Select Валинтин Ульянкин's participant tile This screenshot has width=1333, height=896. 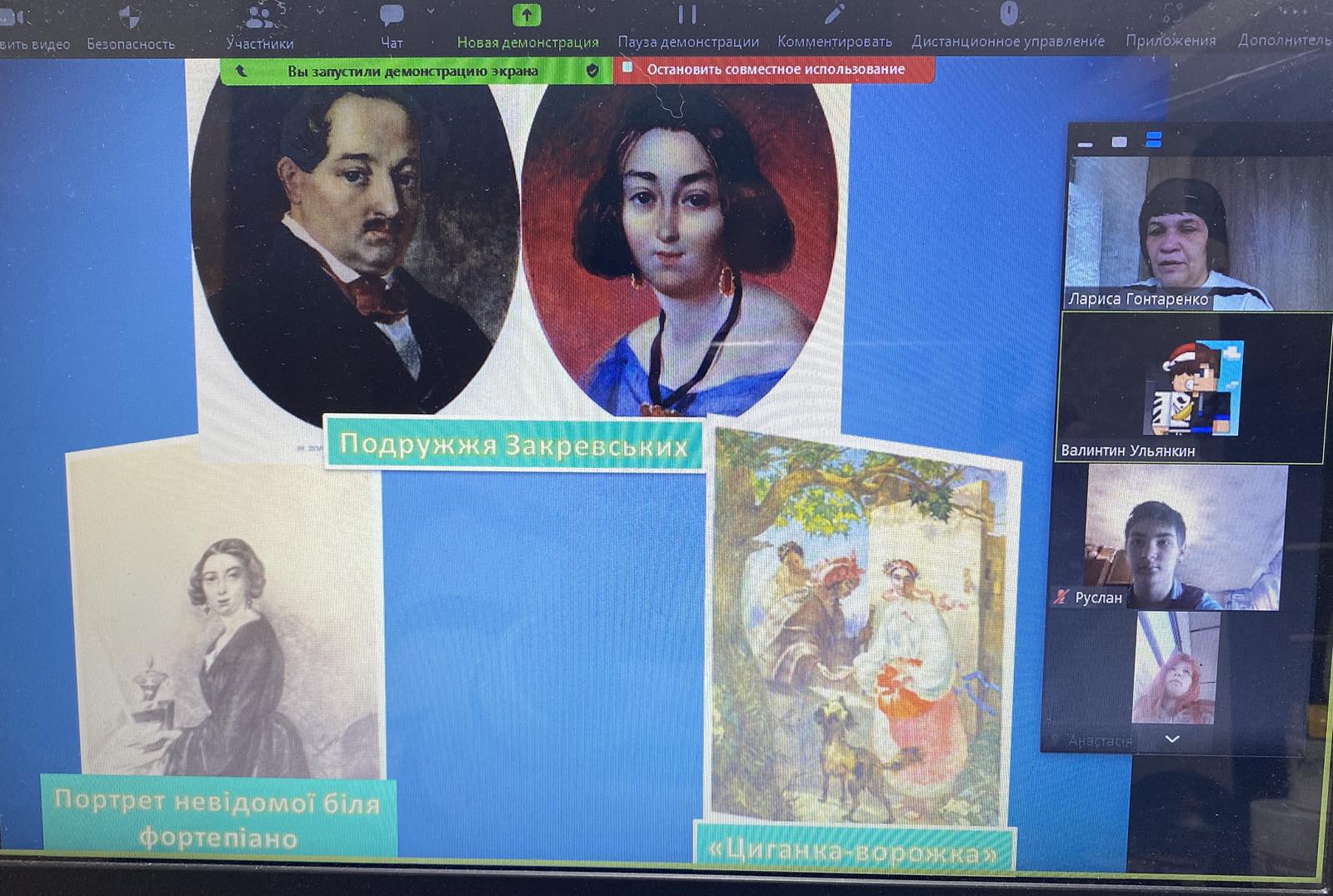tap(1191, 387)
